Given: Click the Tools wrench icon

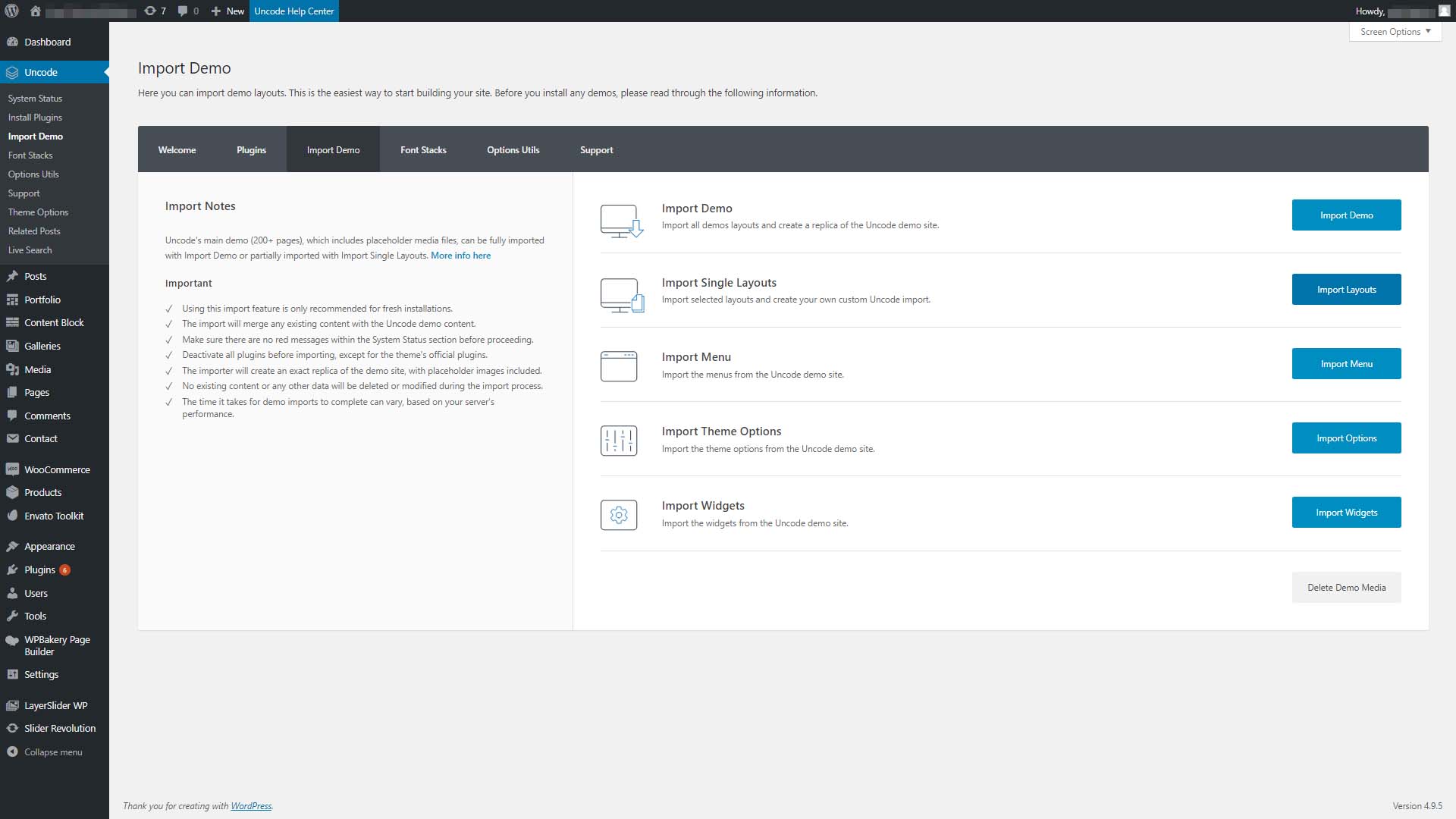Looking at the screenshot, I should pos(12,616).
